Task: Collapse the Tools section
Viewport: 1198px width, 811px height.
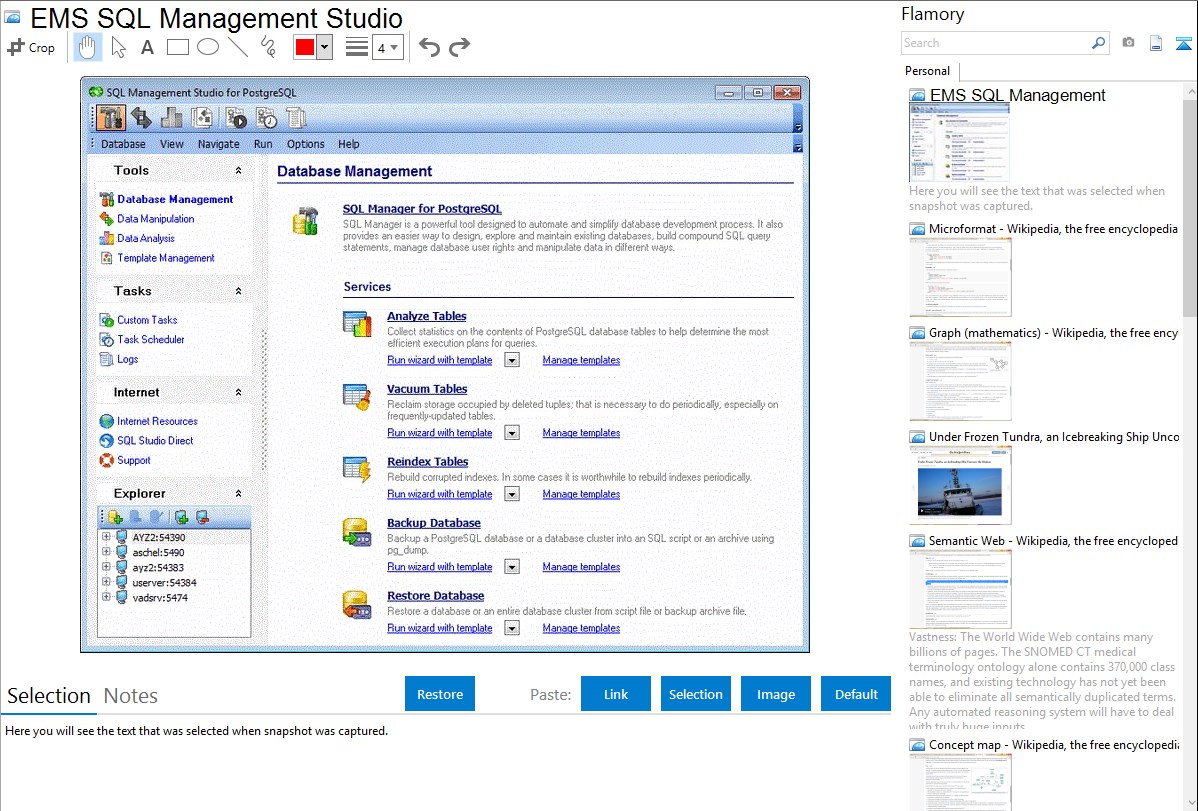Action: tap(238, 170)
